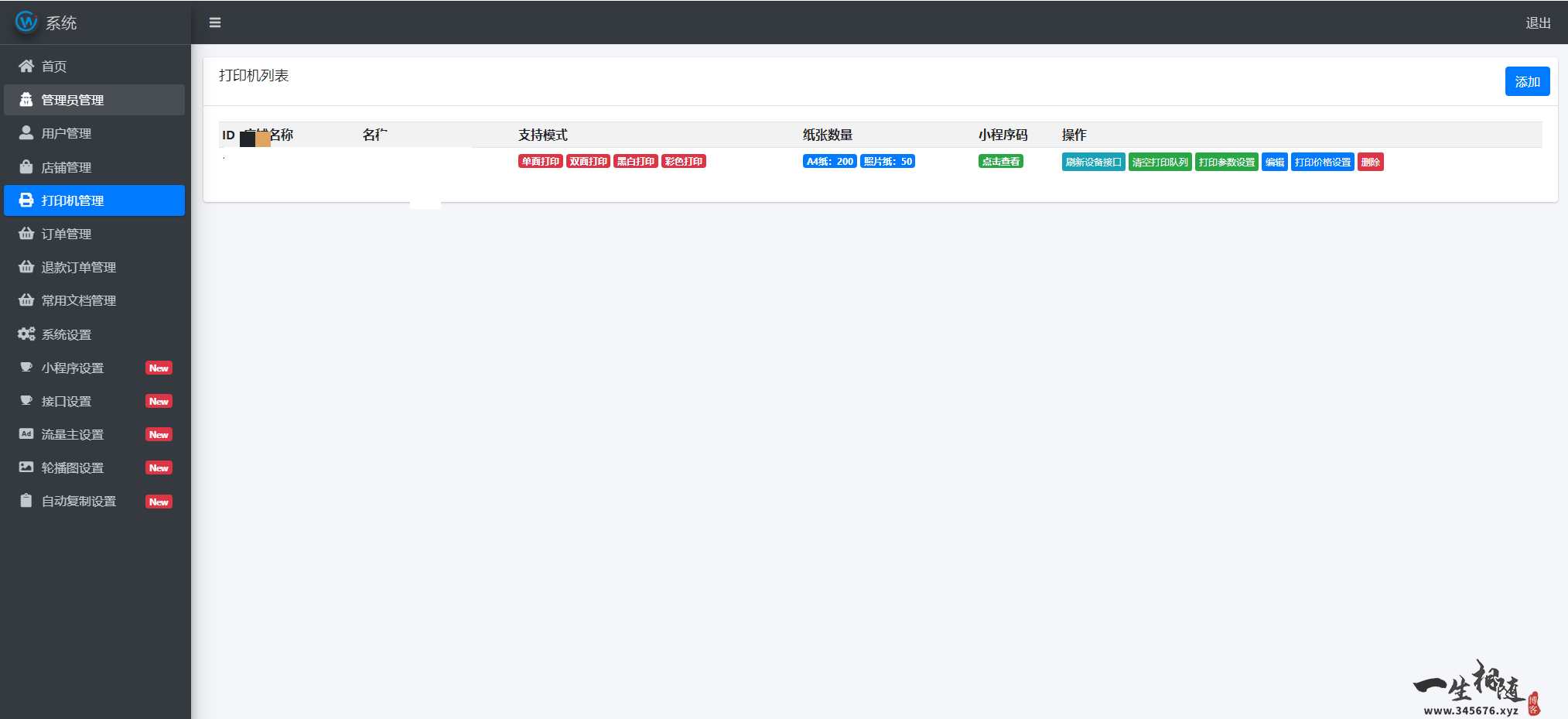Open 订单管理 in the sidebar
1568x719 pixels.
67,234
